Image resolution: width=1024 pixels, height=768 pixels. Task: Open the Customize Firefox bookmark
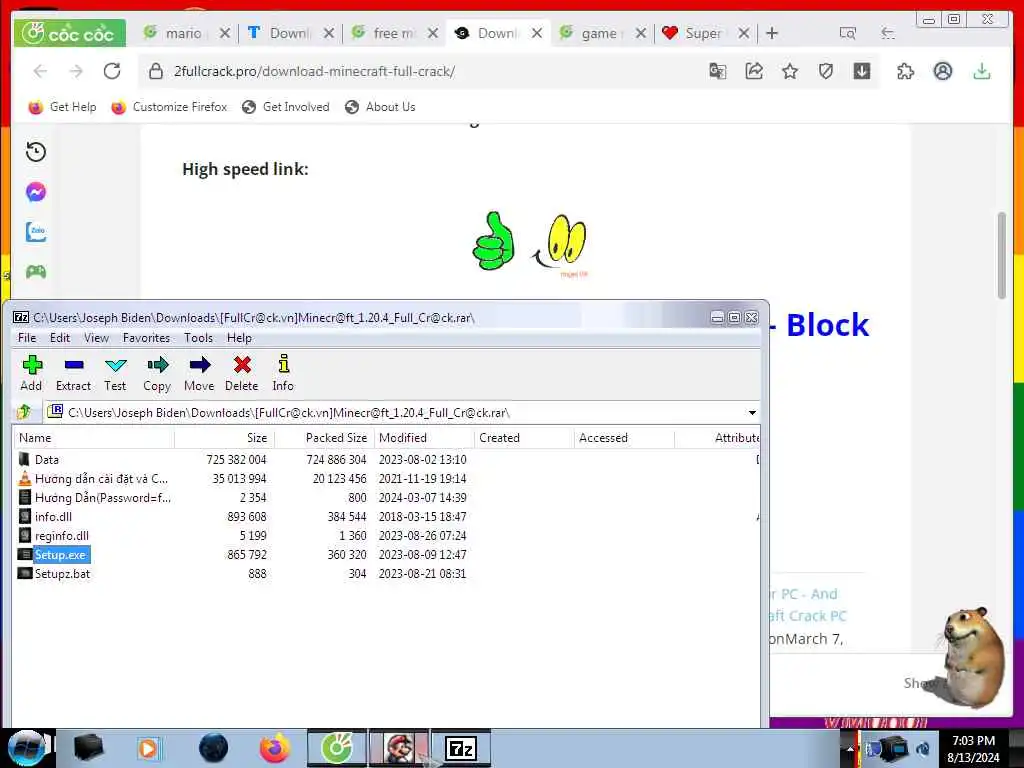tap(169, 107)
